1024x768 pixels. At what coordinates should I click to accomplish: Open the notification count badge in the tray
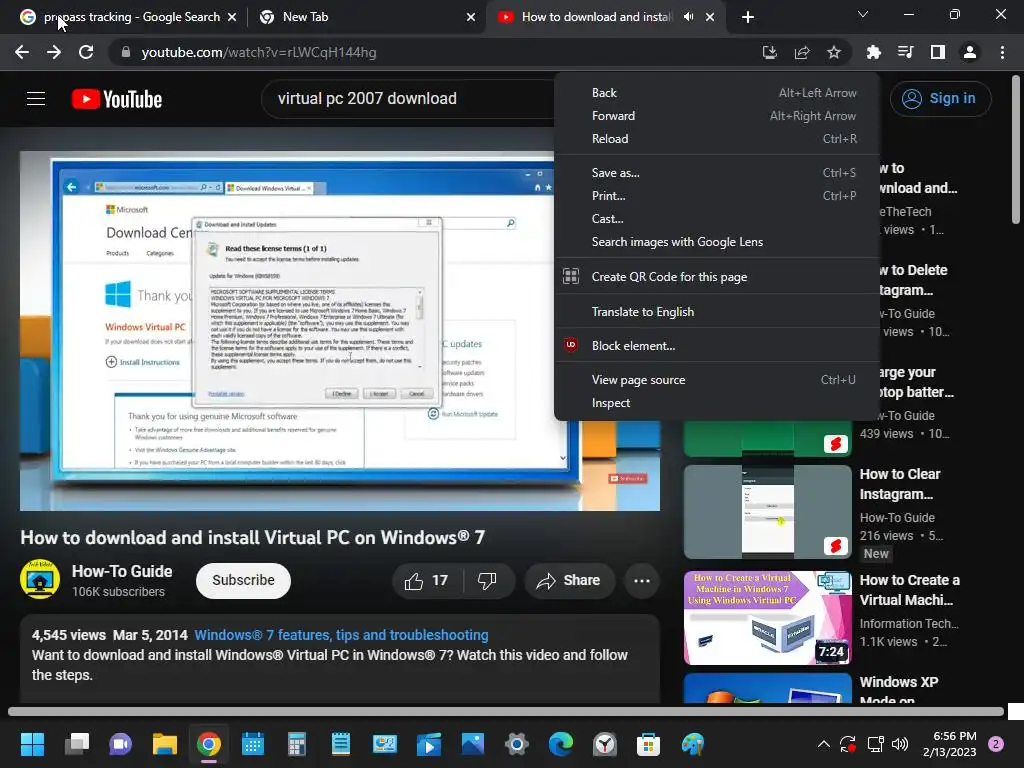(996, 744)
